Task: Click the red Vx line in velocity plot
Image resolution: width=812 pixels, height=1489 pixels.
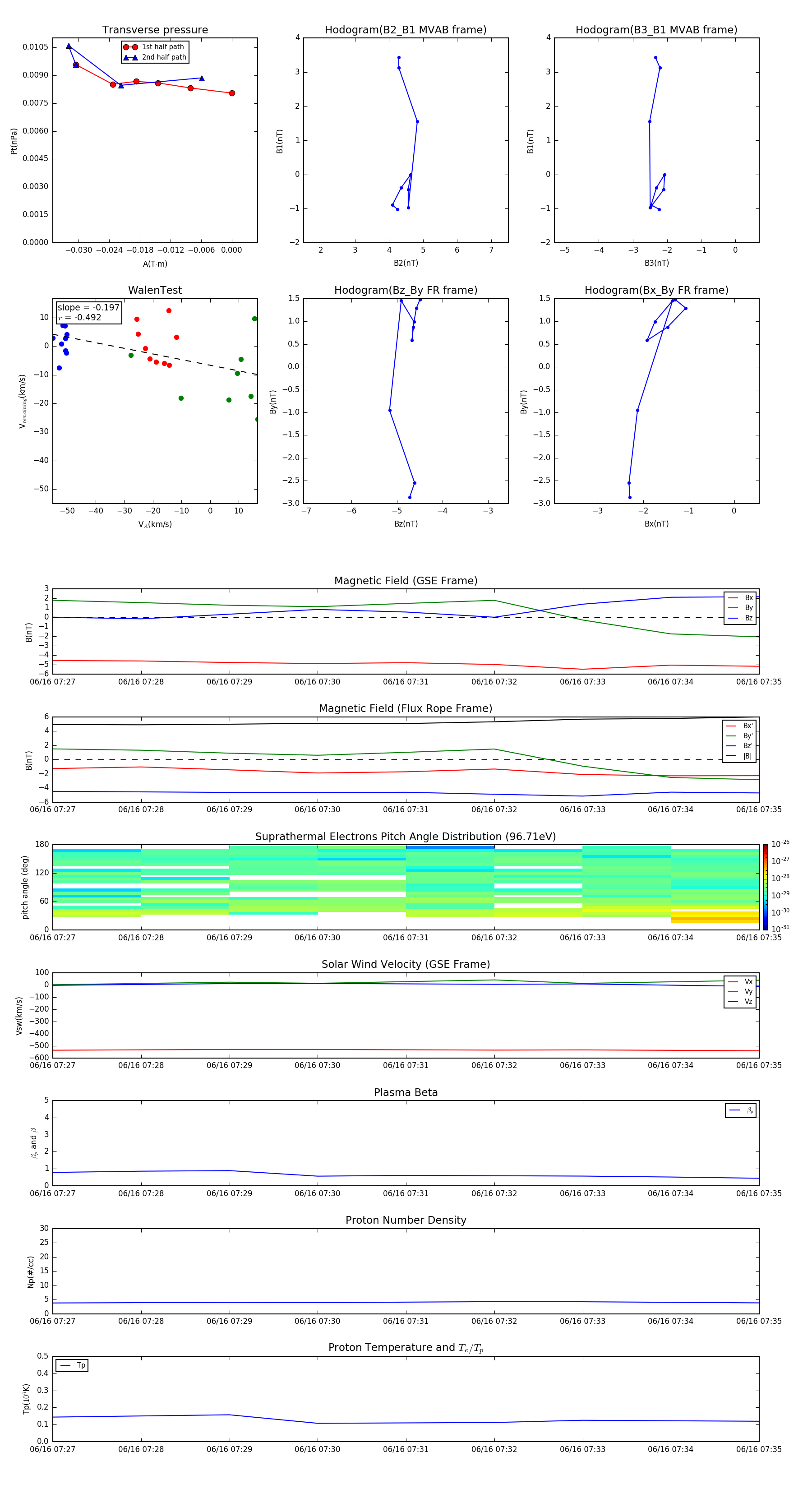Action: [x=406, y=1050]
